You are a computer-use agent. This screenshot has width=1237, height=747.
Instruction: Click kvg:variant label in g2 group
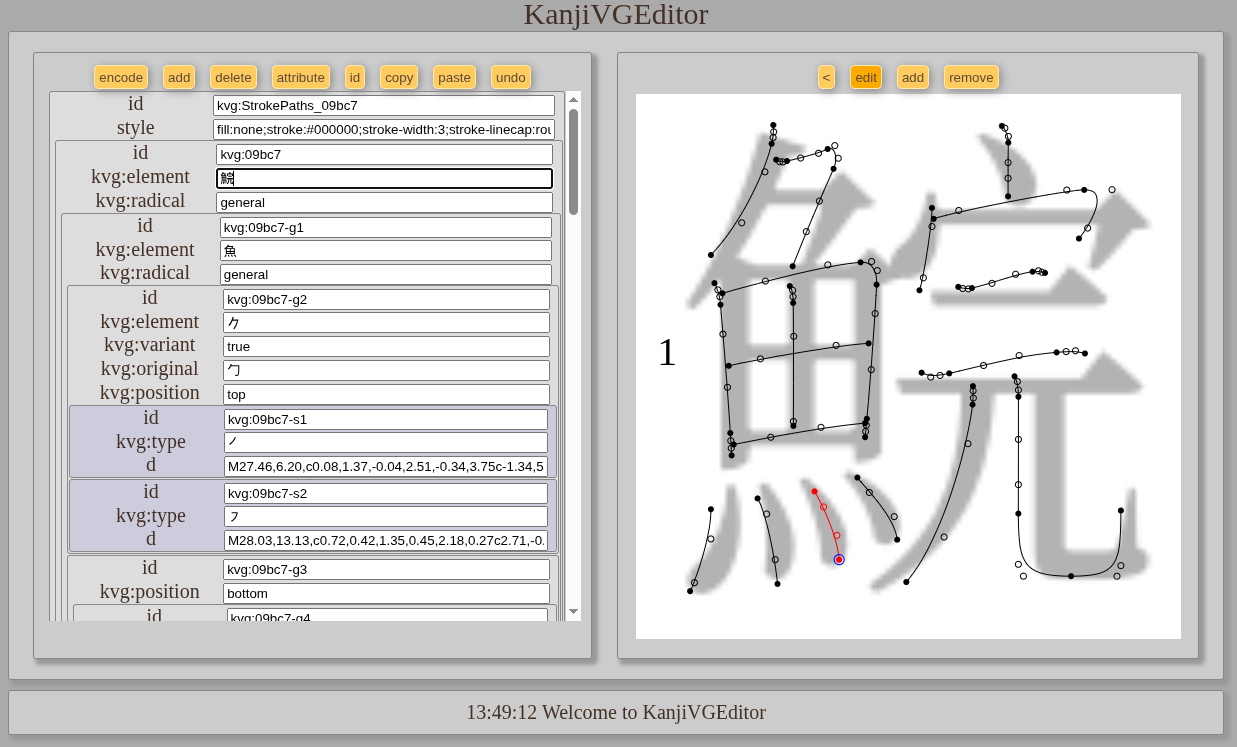coord(150,344)
